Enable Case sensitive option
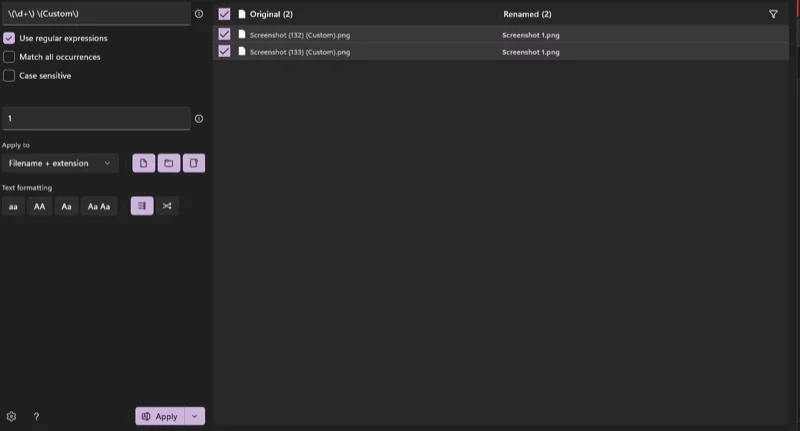This screenshot has height=431, width=800. coord(9,75)
